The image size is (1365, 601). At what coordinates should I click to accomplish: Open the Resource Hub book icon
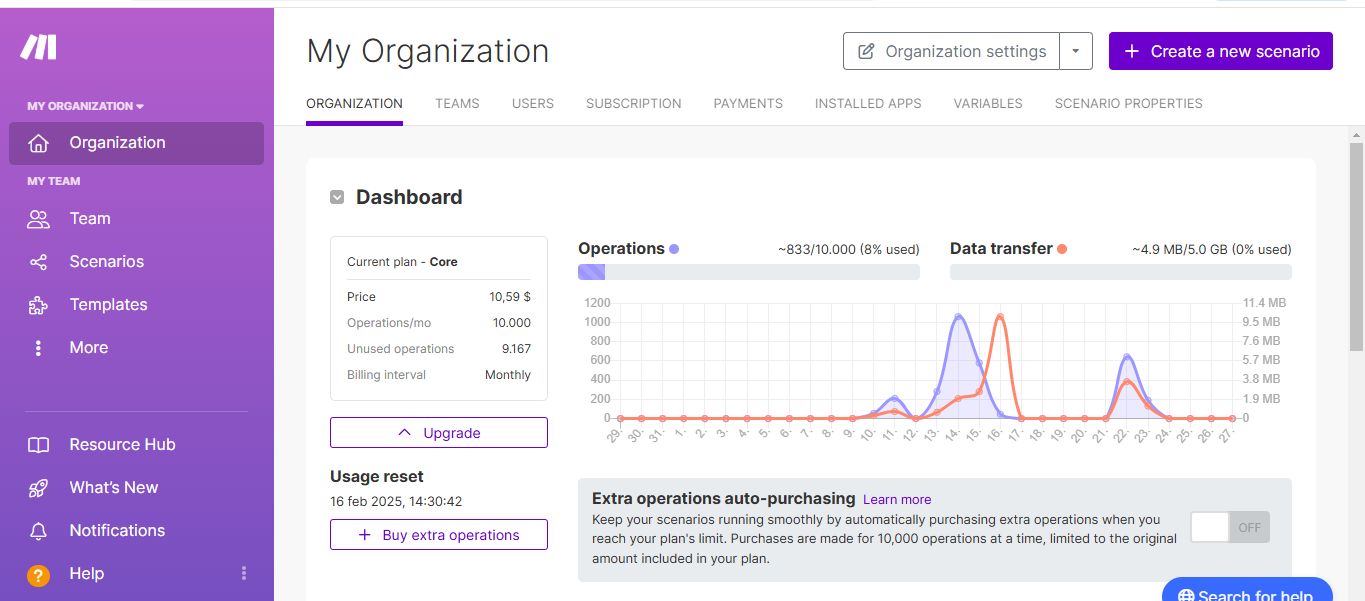pyautogui.click(x=38, y=444)
